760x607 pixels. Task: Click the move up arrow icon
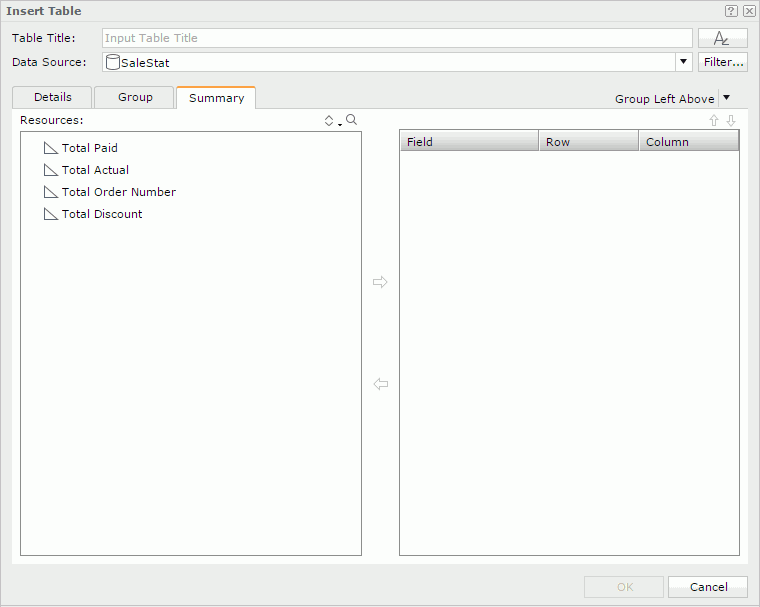coord(714,120)
